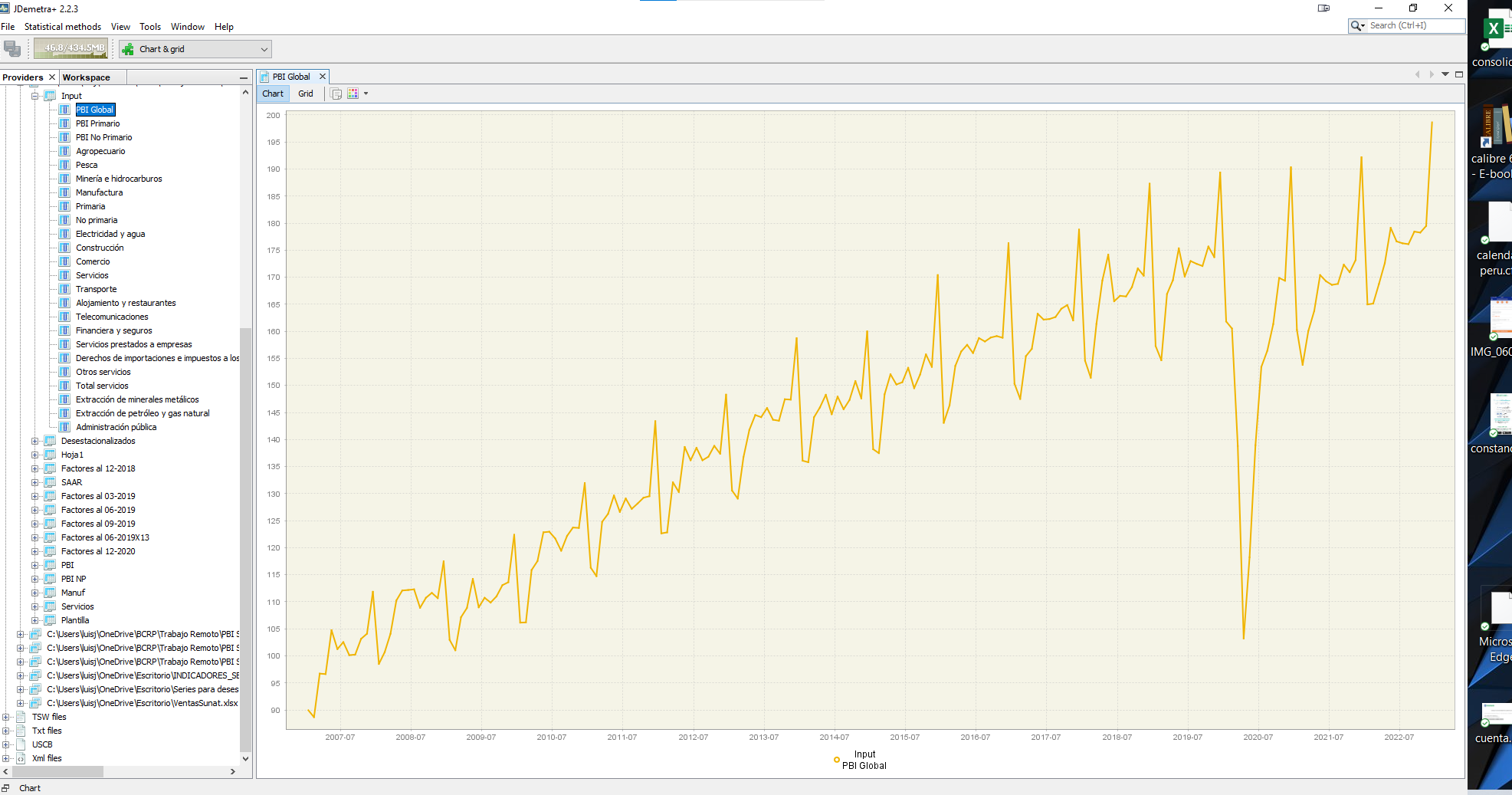Switch to the Workspace tab
Image resolution: width=1512 pixels, height=795 pixels.
pos(87,77)
